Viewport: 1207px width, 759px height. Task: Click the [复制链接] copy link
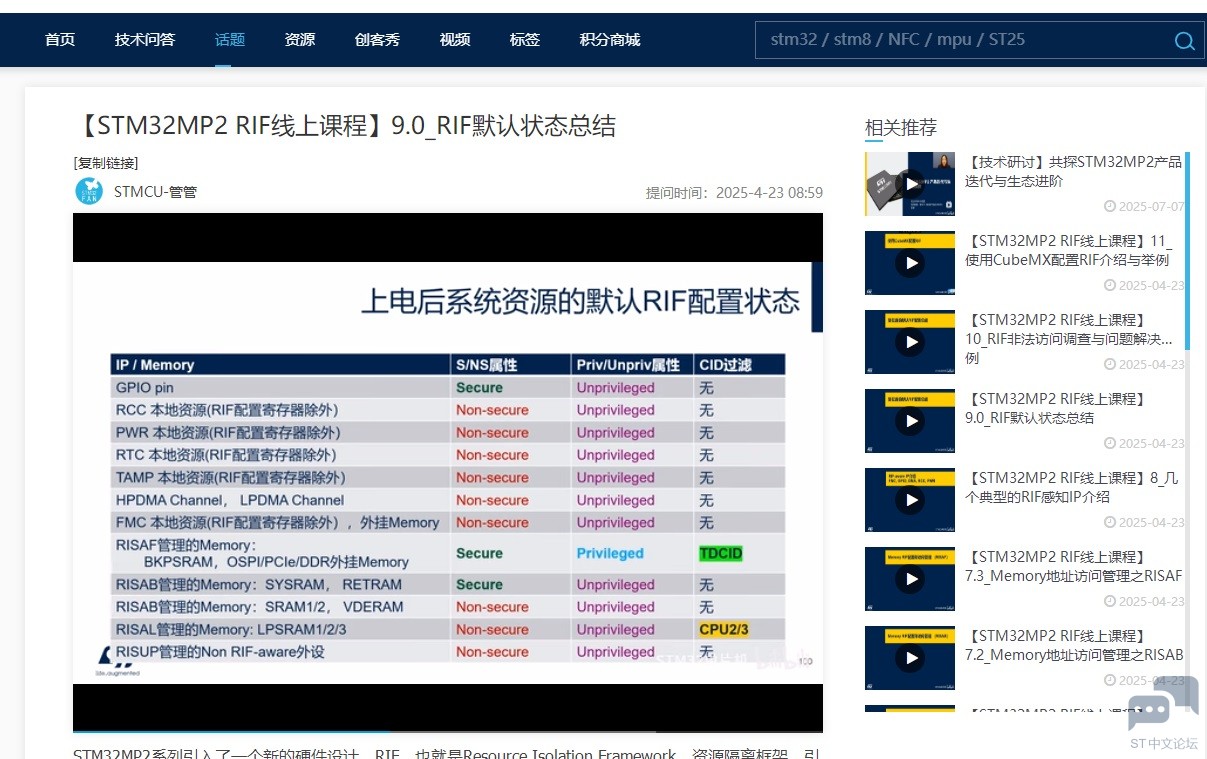[106, 163]
